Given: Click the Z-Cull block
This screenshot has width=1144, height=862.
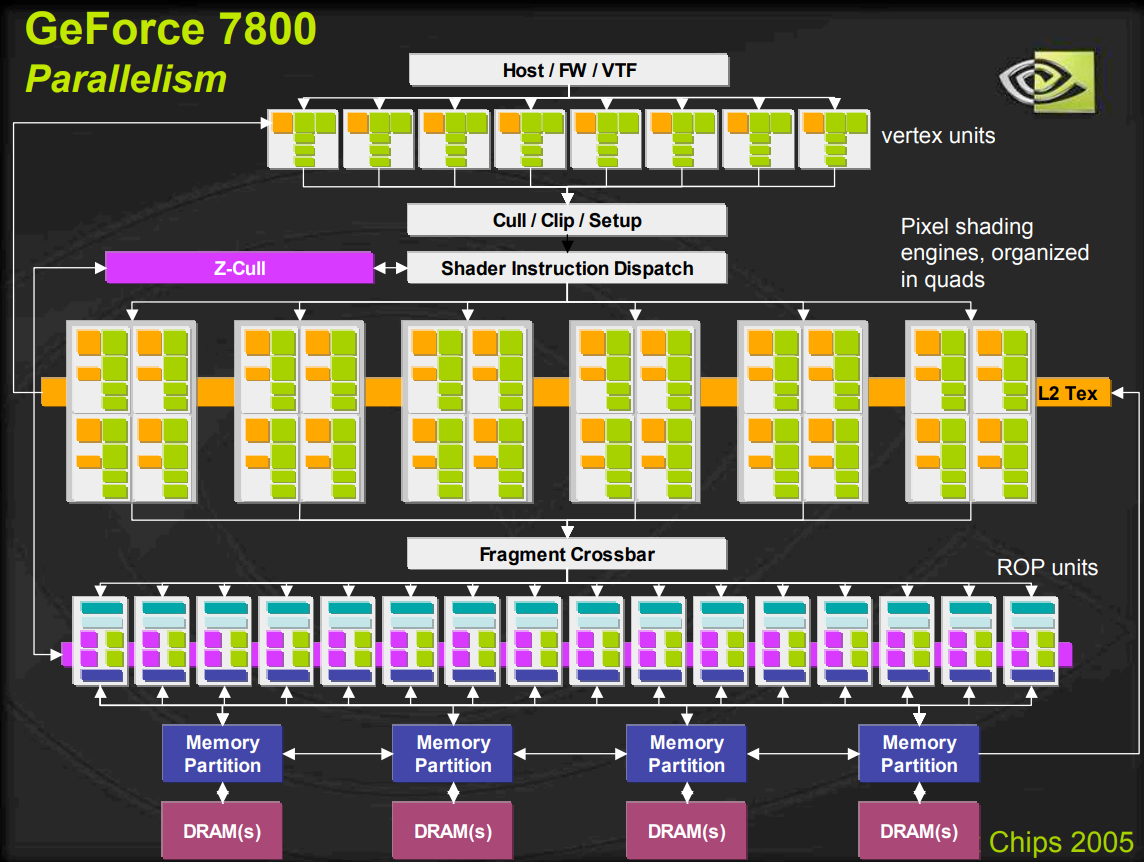Looking at the screenshot, I should pos(239,268).
